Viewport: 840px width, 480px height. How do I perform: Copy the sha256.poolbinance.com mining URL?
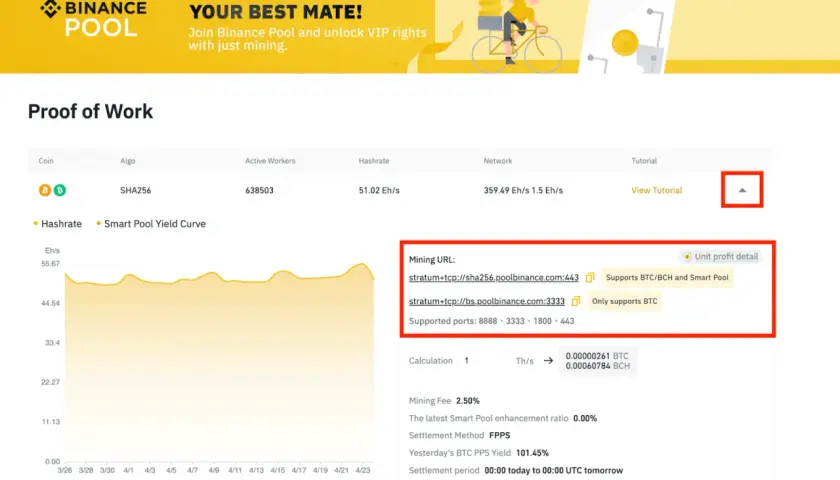(x=590, y=278)
